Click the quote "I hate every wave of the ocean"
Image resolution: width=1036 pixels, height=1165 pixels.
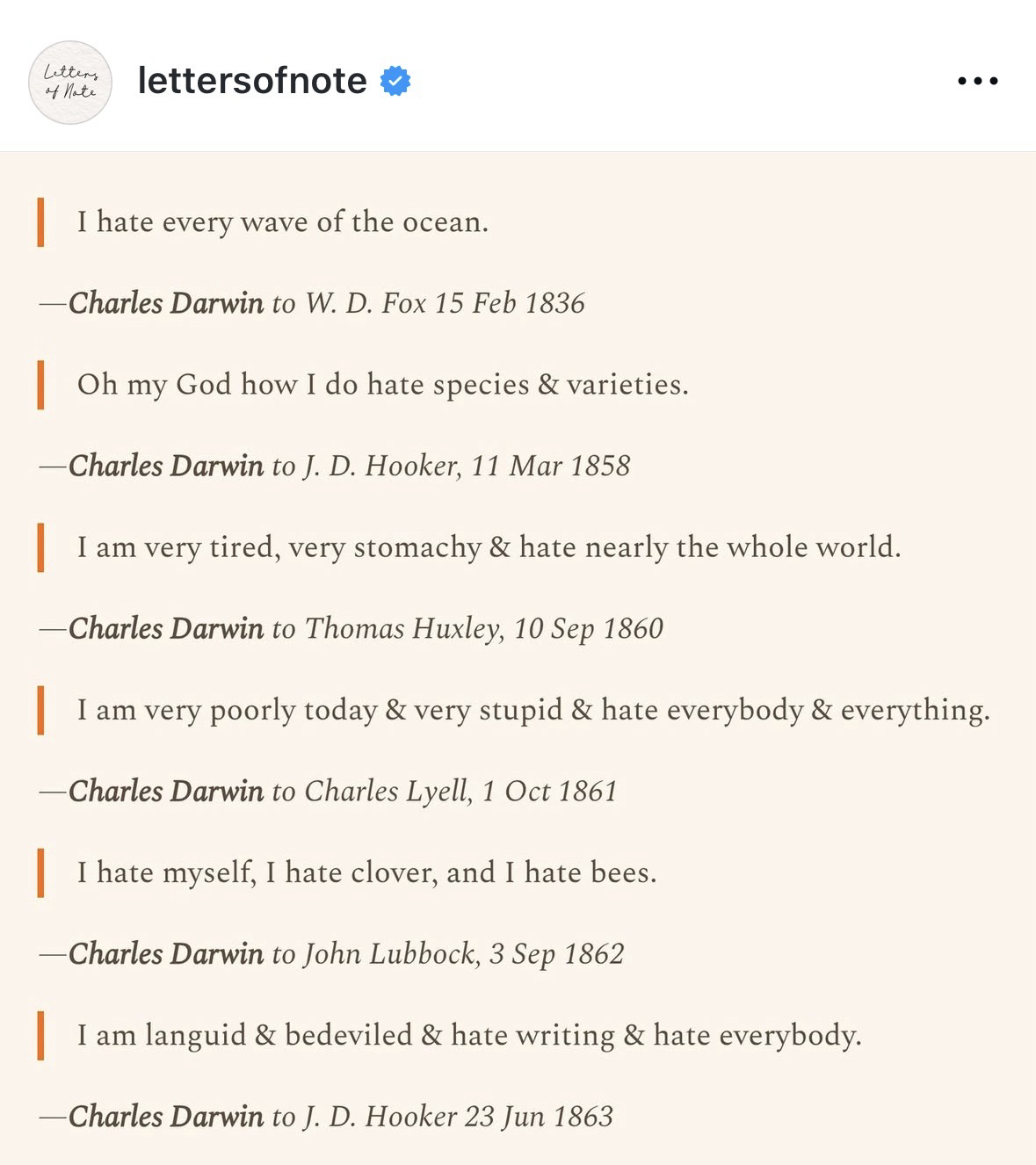(x=282, y=222)
